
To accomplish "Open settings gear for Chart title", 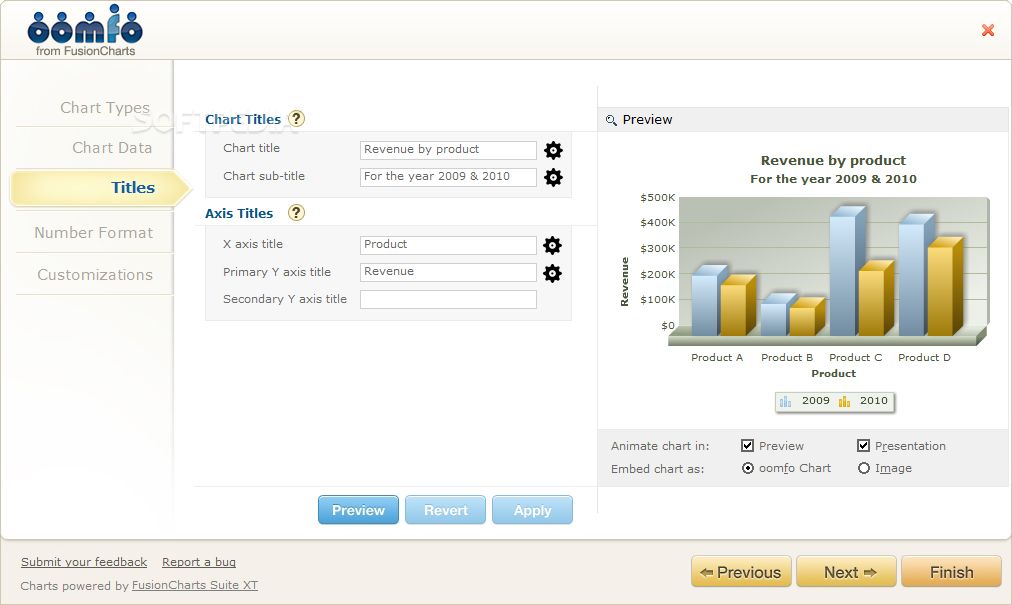I will (x=553, y=150).
